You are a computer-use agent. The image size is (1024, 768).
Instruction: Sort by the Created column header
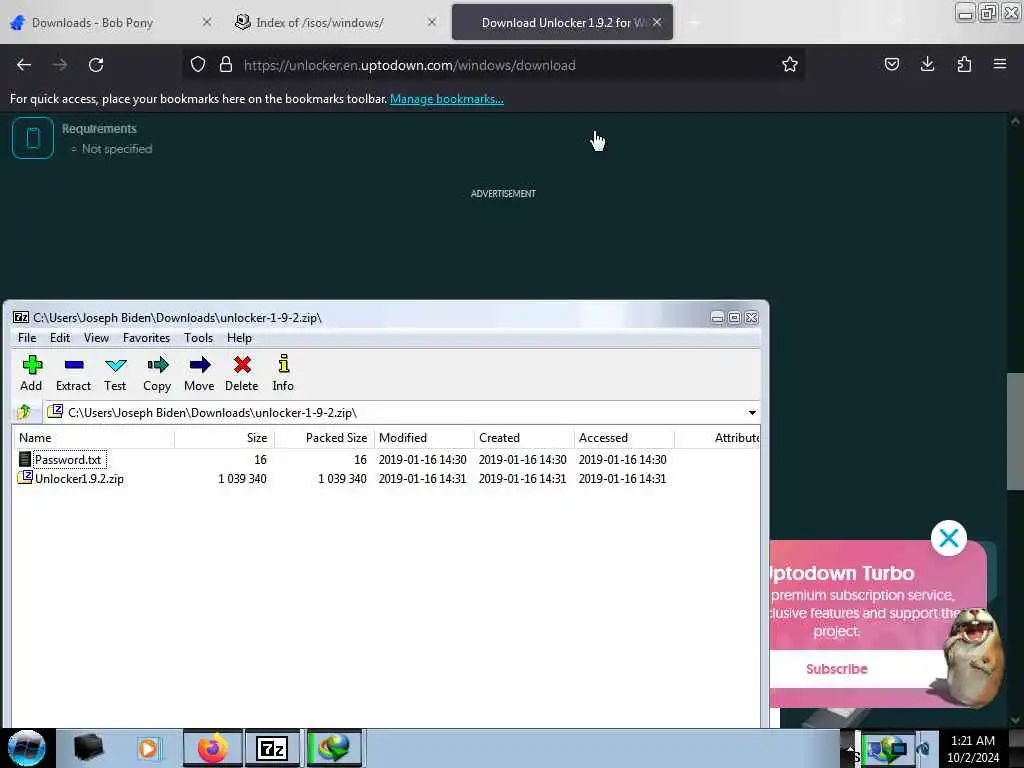(x=524, y=438)
